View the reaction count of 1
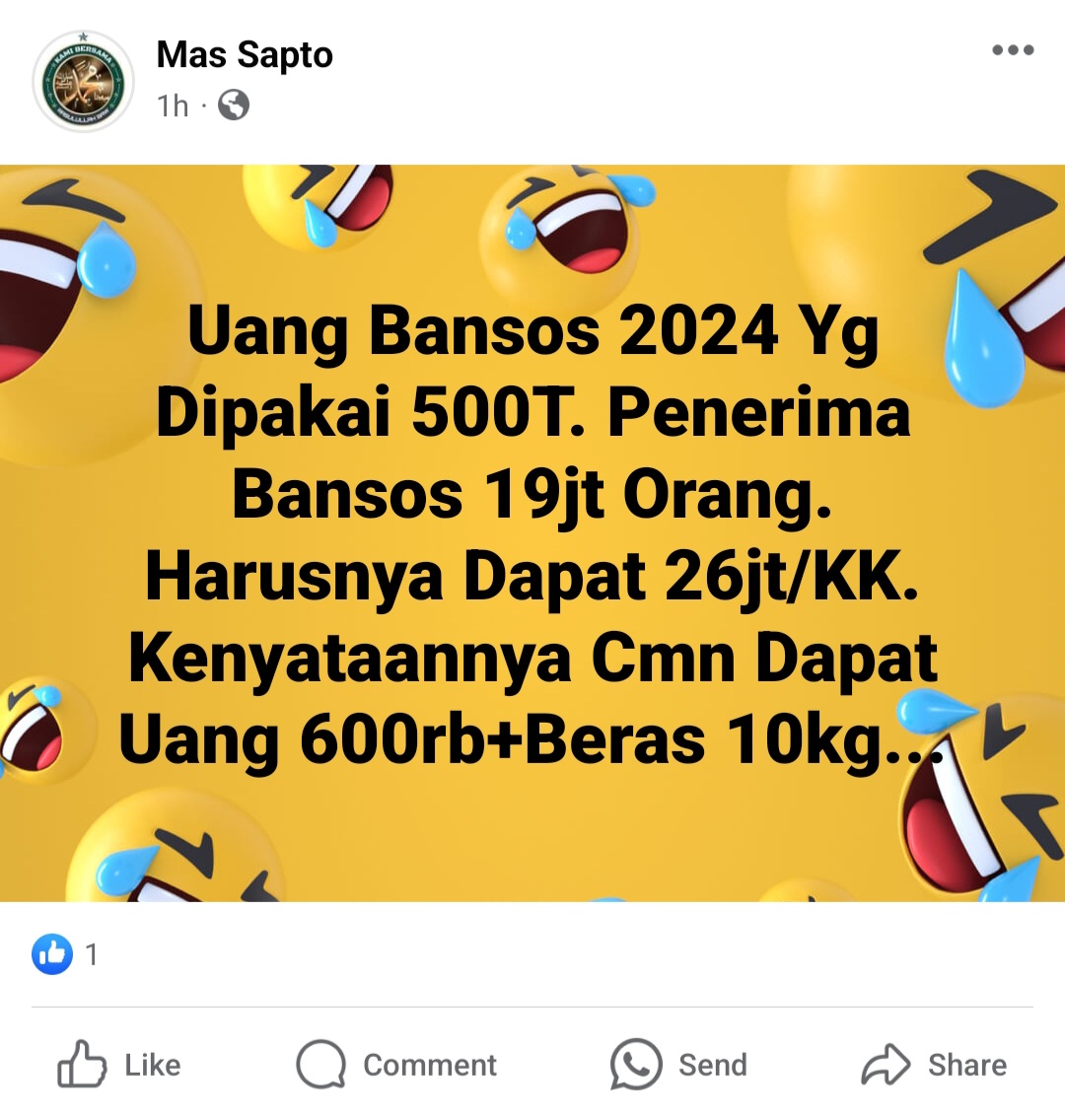The height and width of the screenshot is (1120, 1065). [x=91, y=955]
